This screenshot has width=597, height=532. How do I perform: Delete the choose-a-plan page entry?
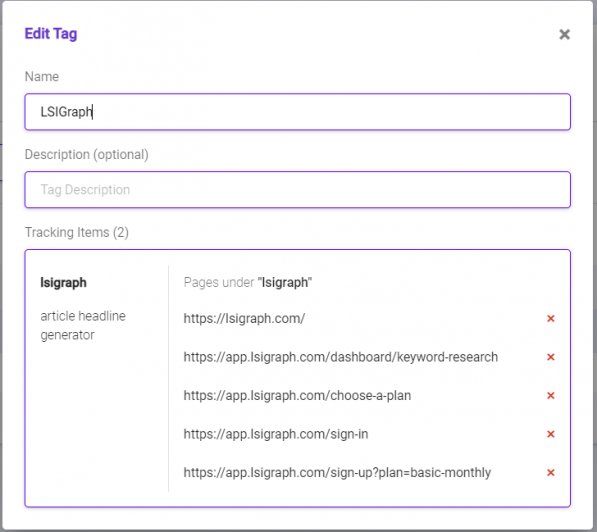[x=551, y=395]
